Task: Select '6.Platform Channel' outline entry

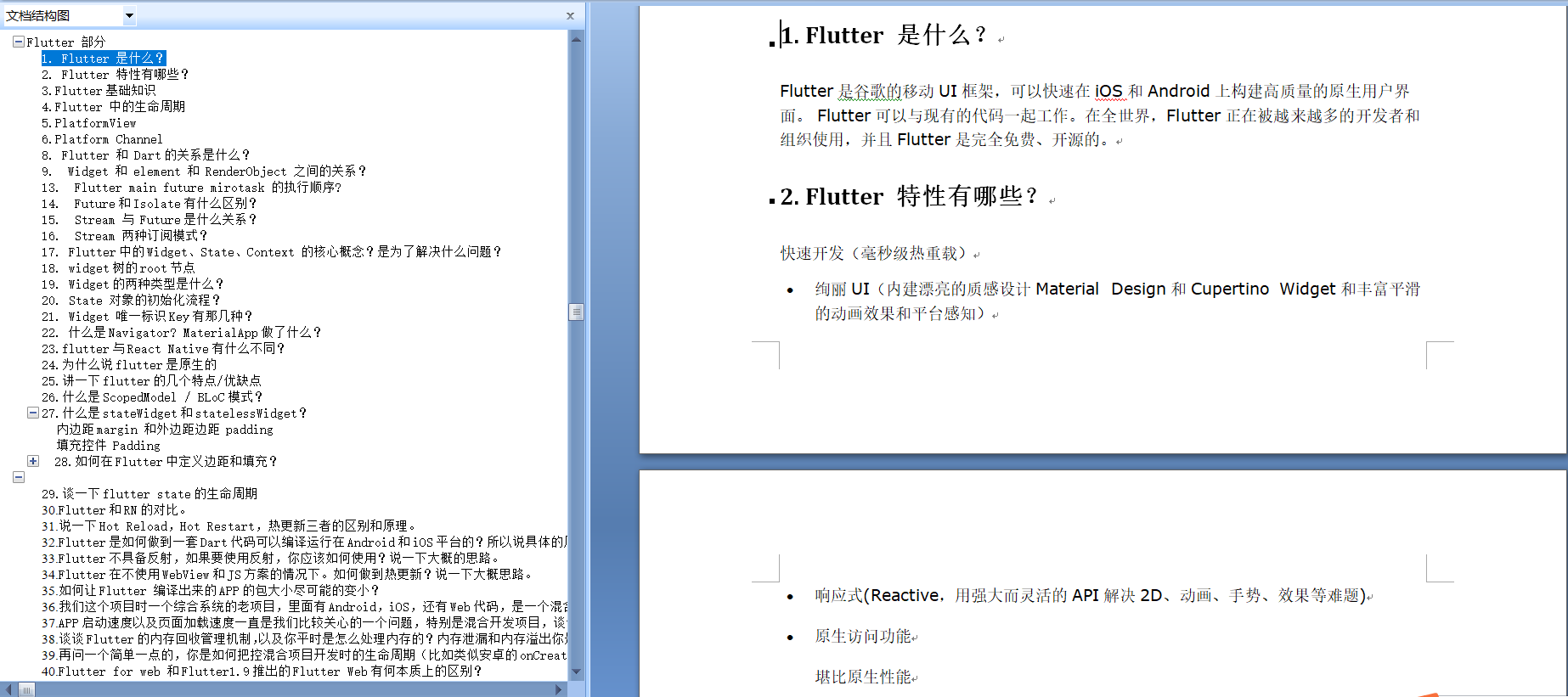Action: (x=102, y=138)
